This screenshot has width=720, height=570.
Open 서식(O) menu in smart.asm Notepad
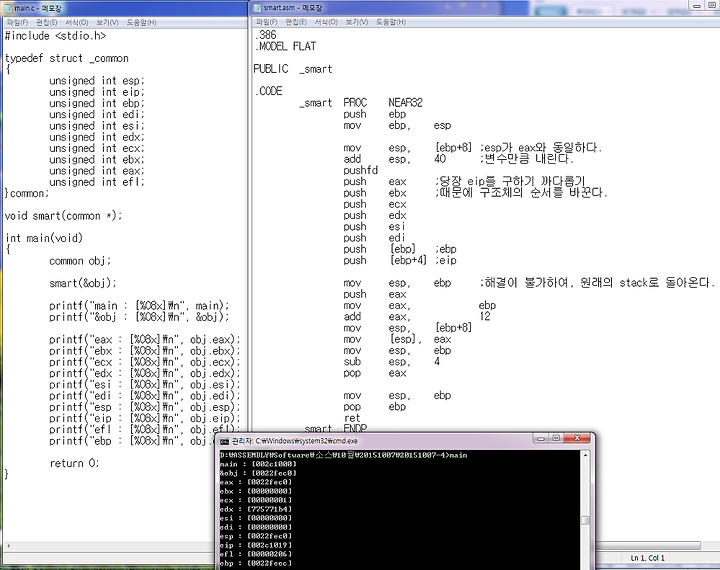326,22
